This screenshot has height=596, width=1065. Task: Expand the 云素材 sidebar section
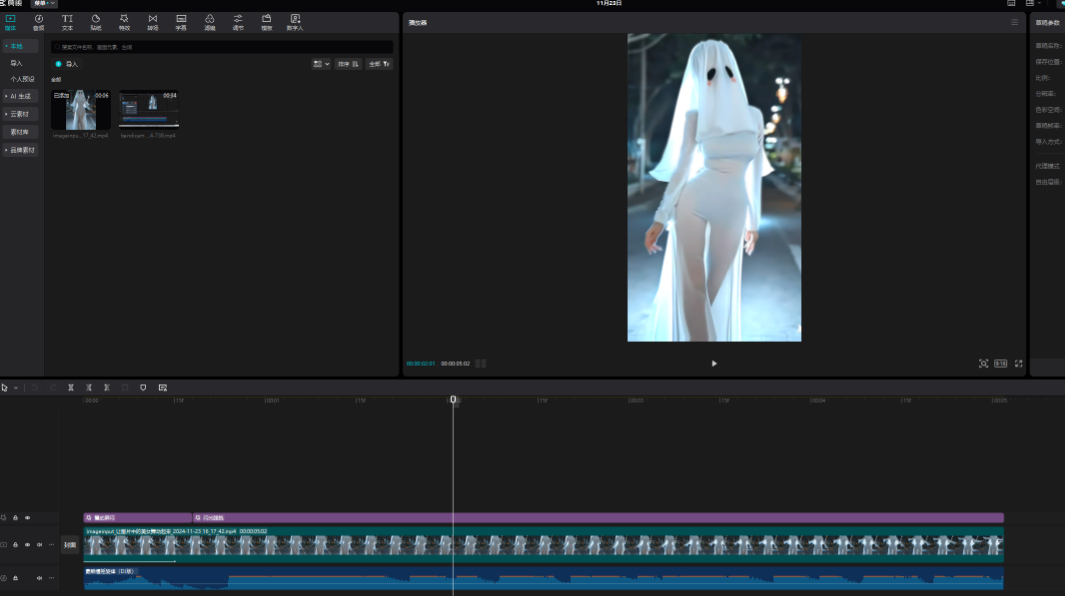point(20,114)
